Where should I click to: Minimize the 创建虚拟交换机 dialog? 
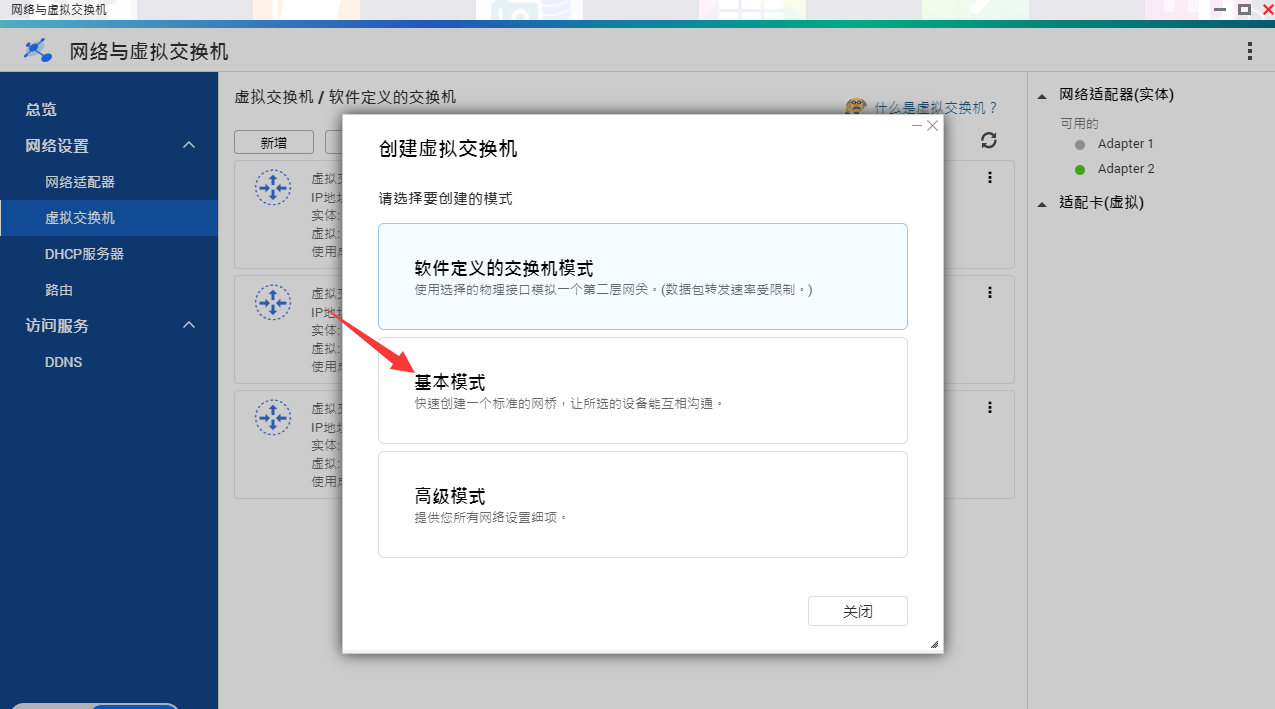[x=918, y=125]
